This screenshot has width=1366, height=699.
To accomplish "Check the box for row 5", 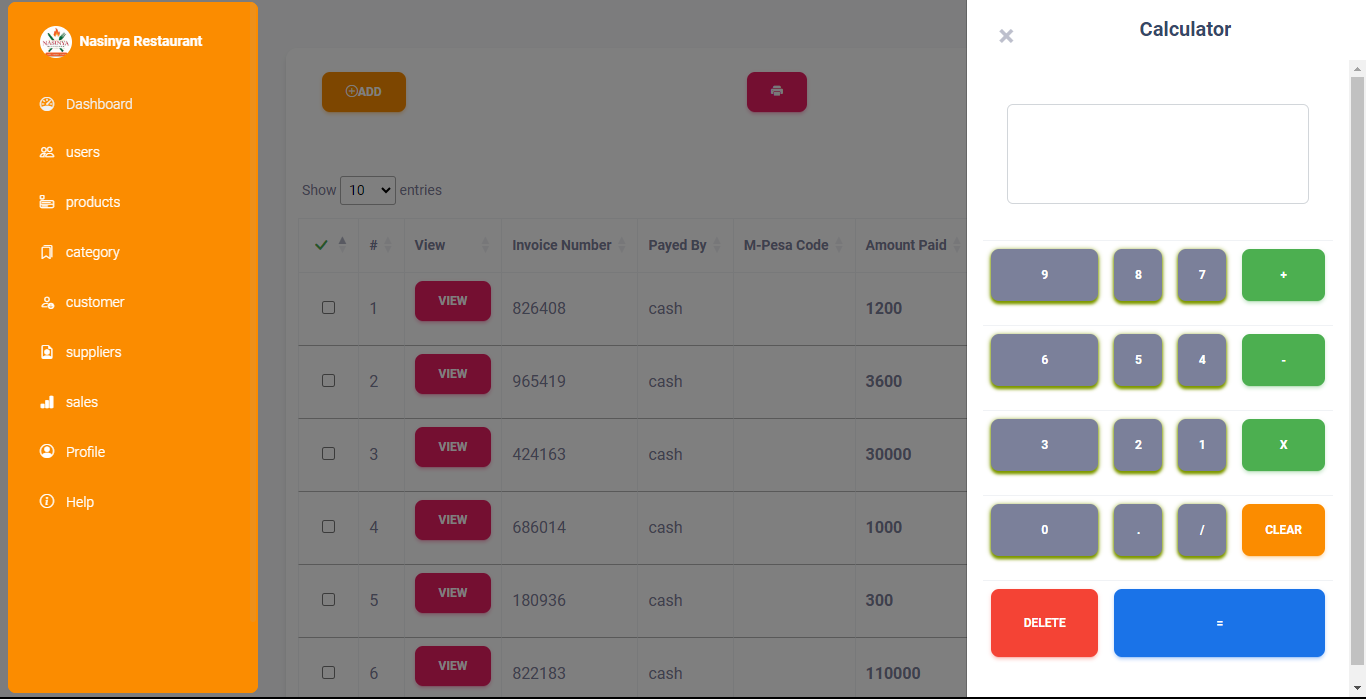I will 328,600.
